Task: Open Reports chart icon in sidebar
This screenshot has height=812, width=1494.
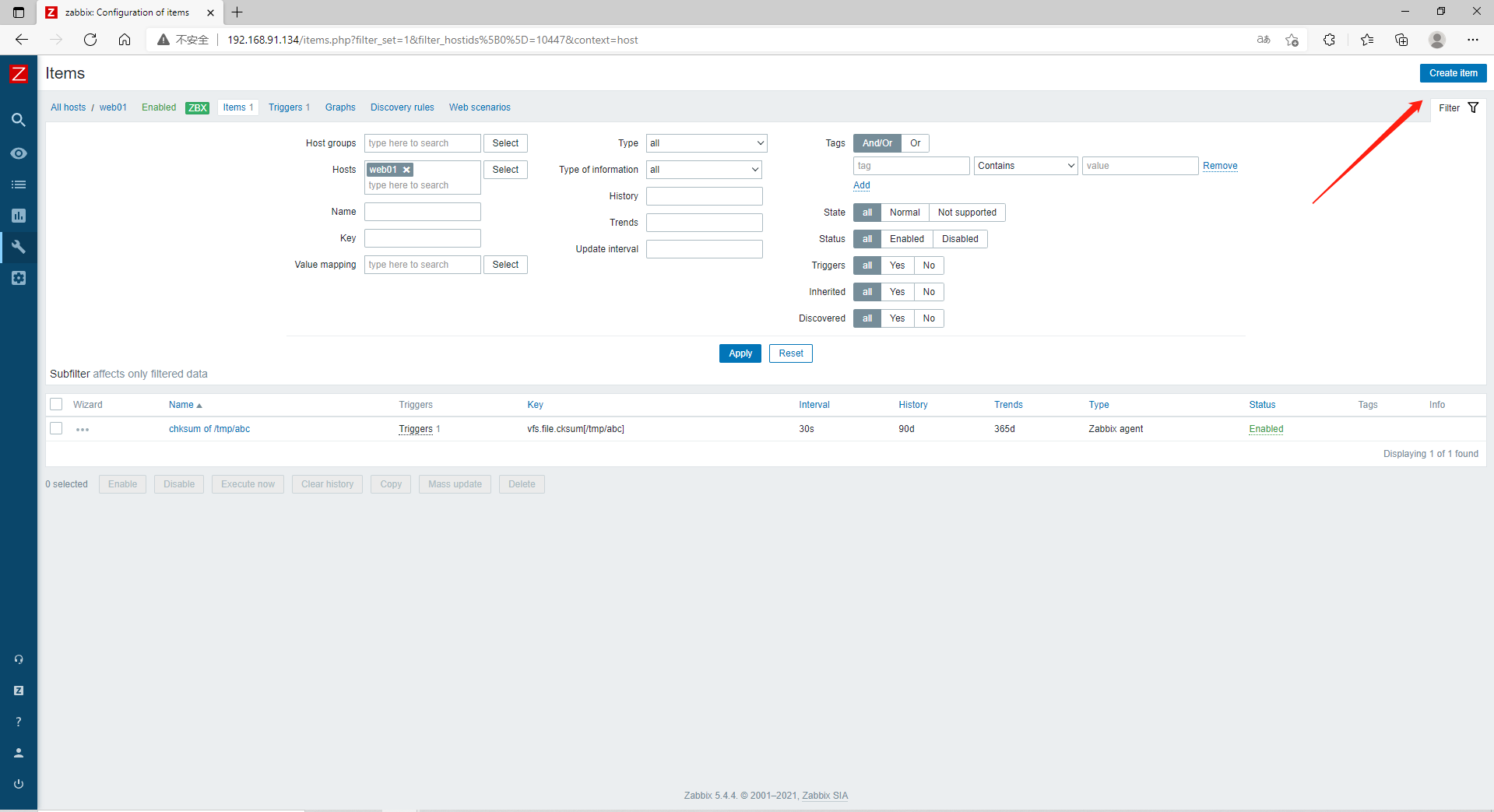Action: [19, 216]
